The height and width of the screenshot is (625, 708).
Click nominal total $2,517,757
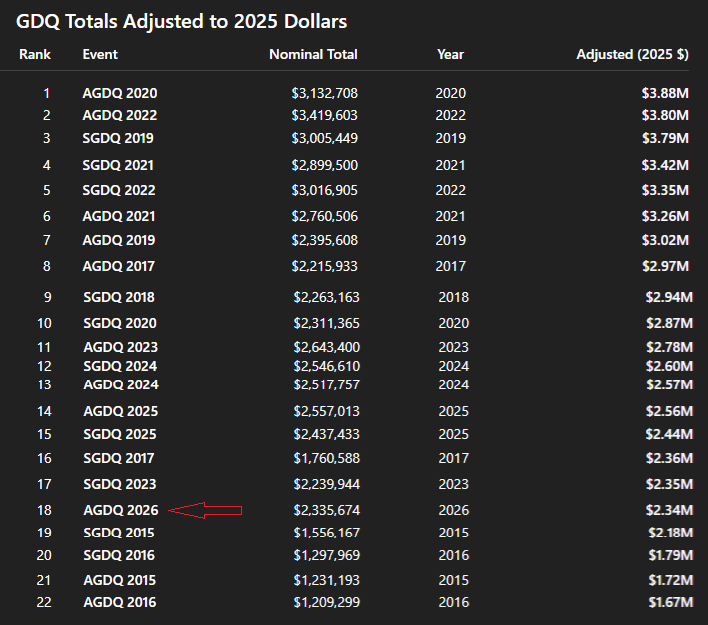click(x=327, y=385)
